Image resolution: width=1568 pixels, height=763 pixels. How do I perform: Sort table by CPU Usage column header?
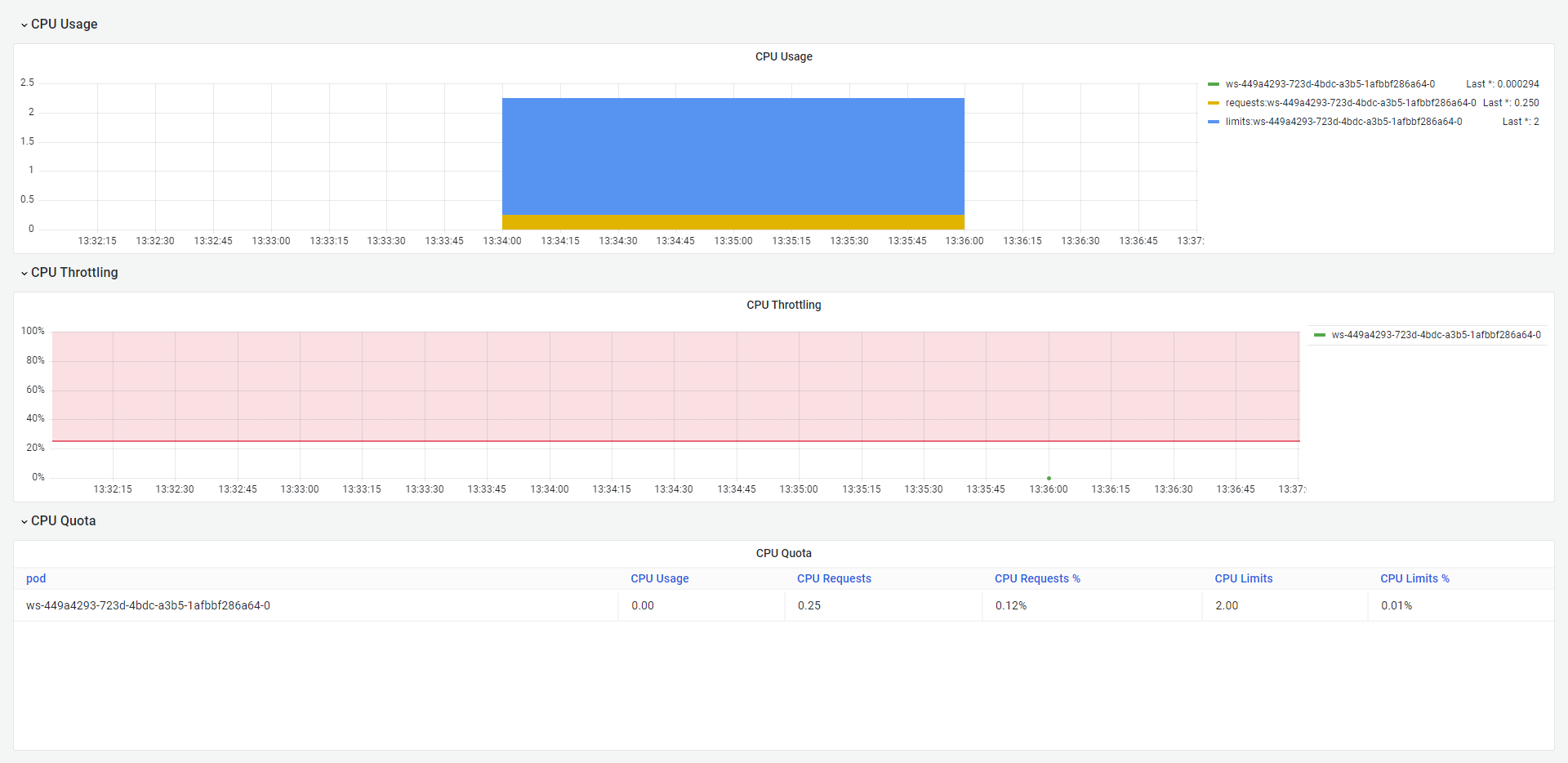point(660,578)
